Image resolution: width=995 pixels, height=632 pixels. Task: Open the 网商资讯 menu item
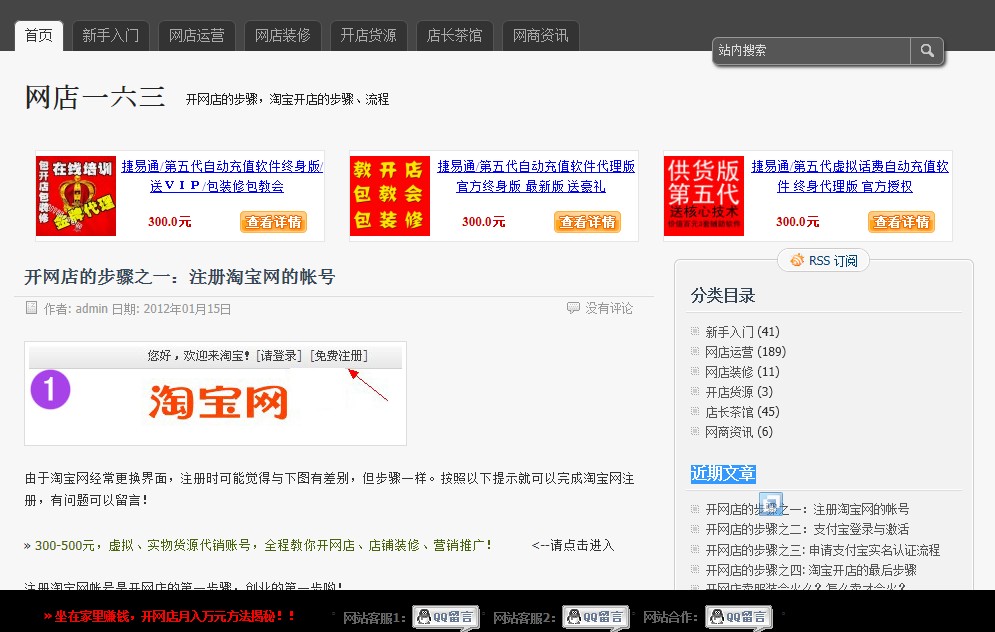(x=540, y=35)
